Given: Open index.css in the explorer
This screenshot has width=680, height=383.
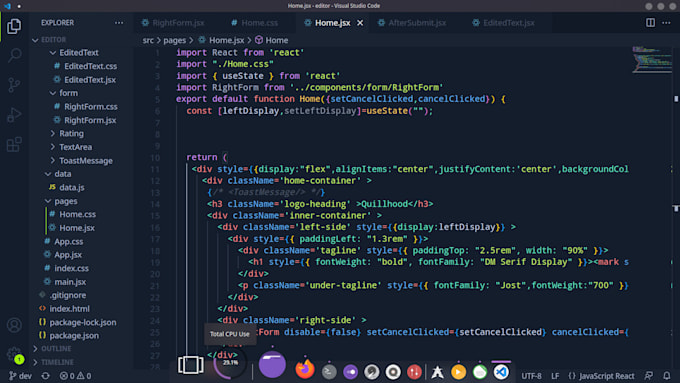Looking at the screenshot, I should [x=71, y=268].
